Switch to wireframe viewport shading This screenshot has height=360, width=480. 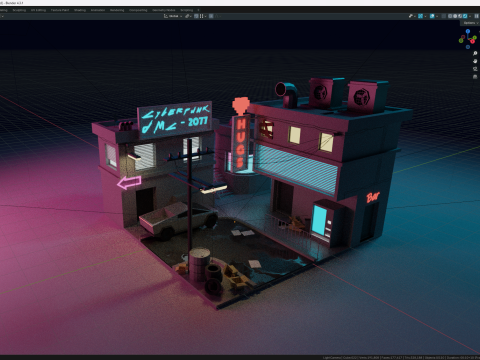(x=450, y=16)
